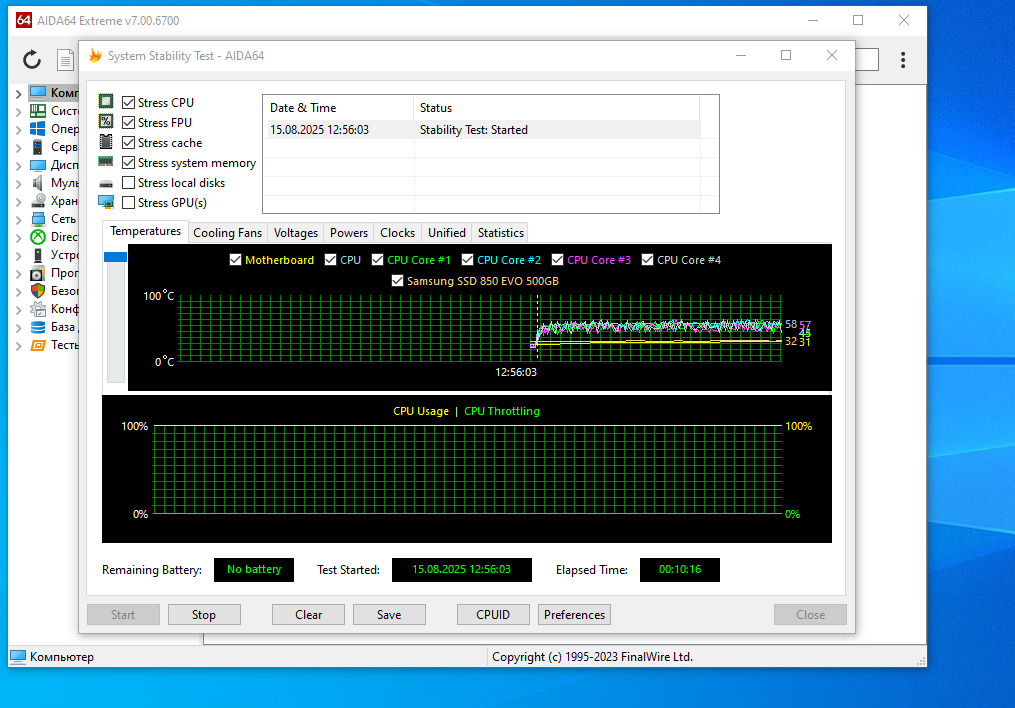
Task: Click the network icon in sidebar tree
Action: pos(38,219)
